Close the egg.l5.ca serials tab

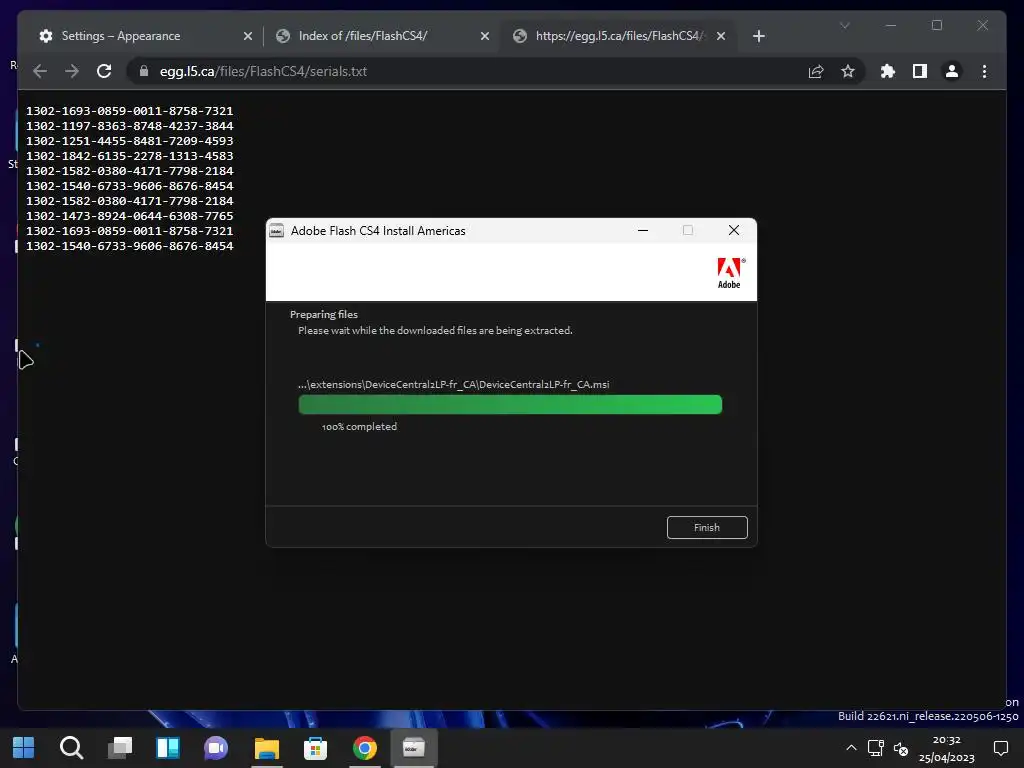tap(721, 36)
